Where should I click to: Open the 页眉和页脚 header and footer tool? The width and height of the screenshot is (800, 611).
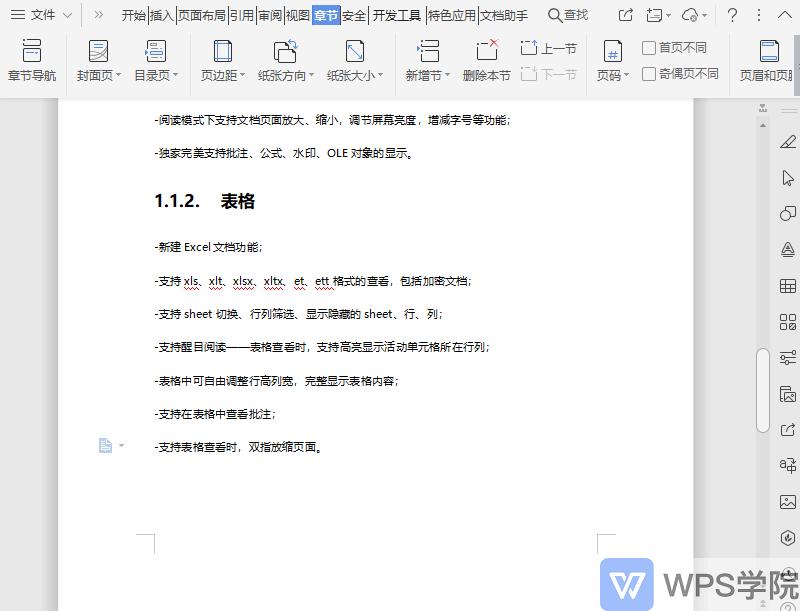[x=770, y=60]
